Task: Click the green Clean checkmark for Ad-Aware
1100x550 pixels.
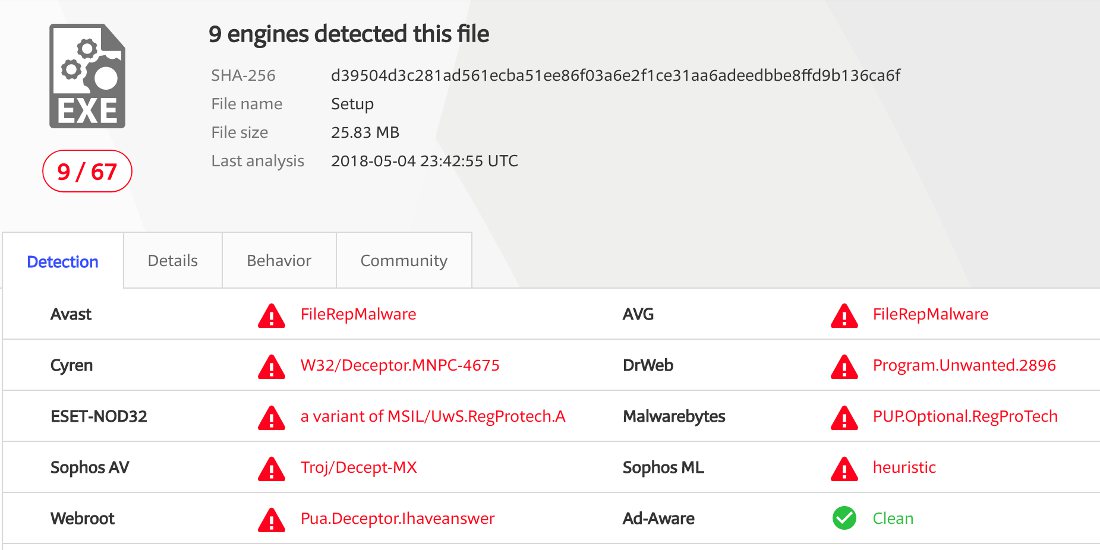Action: click(x=844, y=518)
